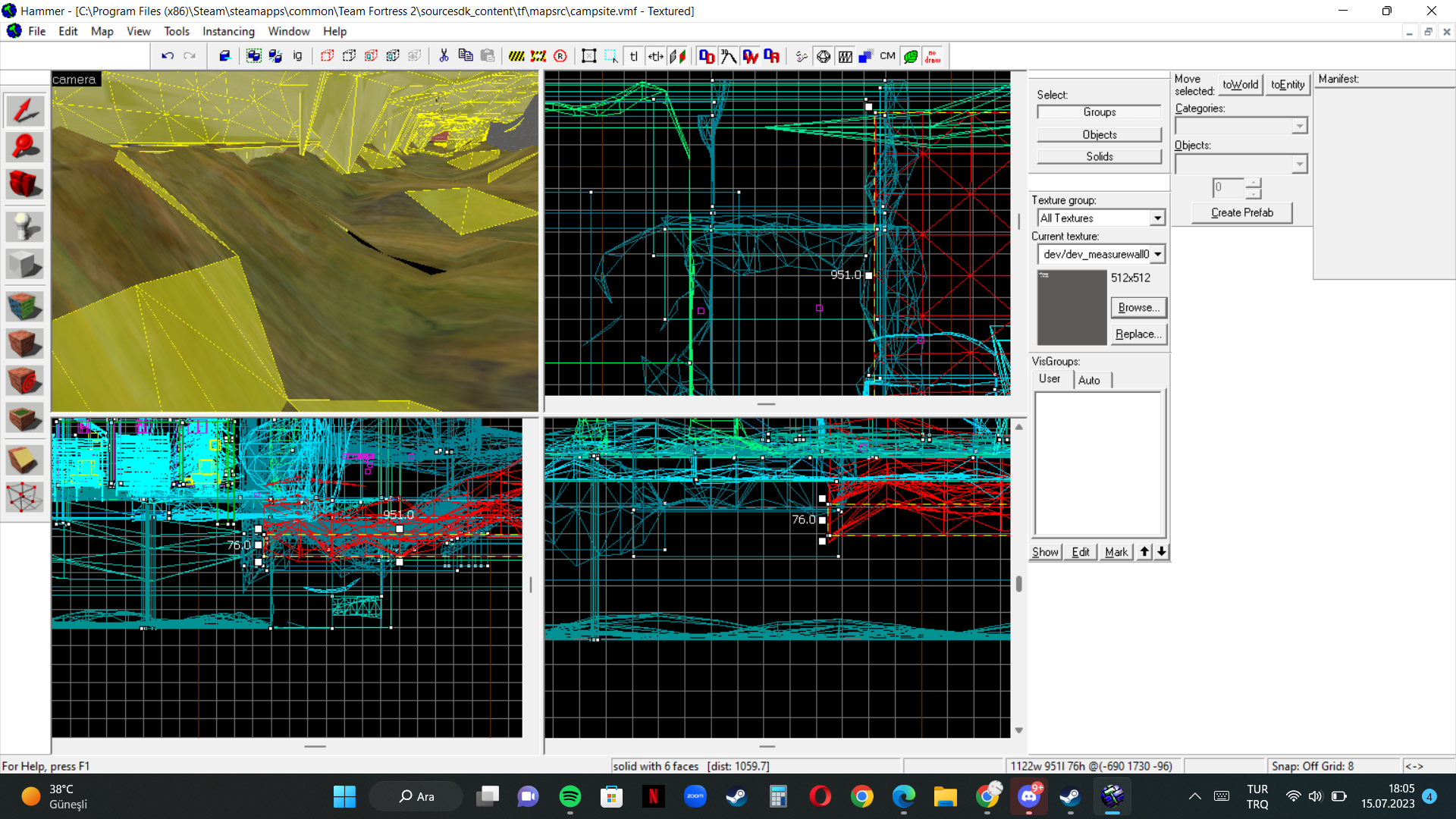
Task: Click the Carve with selected objects icon
Action: pos(224,56)
